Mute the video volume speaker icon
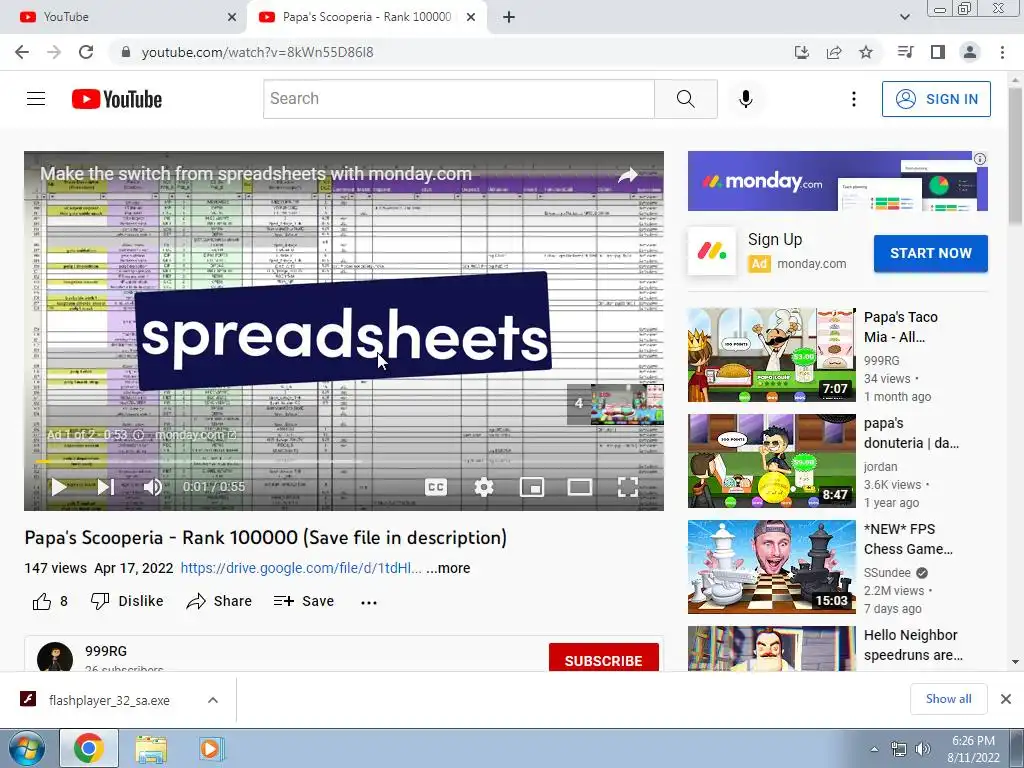This screenshot has width=1024, height=768. 153,487
